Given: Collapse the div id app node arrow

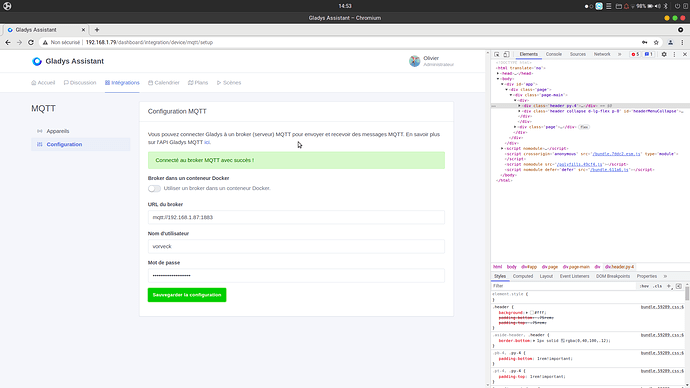Looking at the screenshot, I should [502, 84].
